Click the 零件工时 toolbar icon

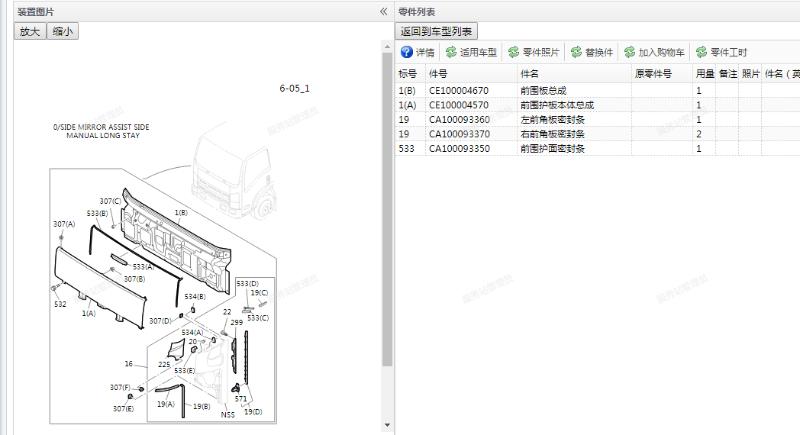[702, 52]
